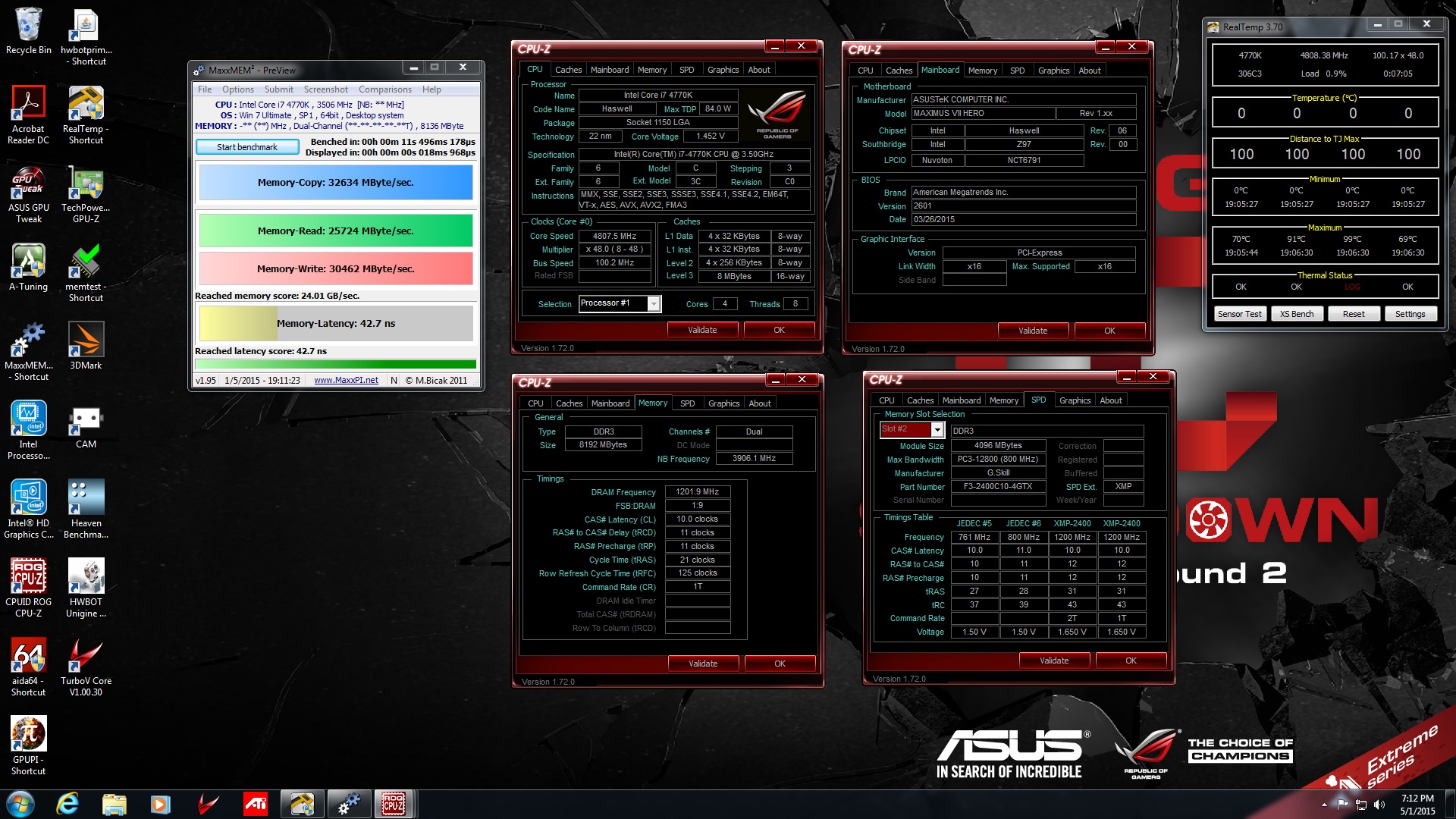Open MaxxMEM Shortcut desktop icon
This screenshot has height=819, width=1456.
pyautogui.click(x=28, y=351)
